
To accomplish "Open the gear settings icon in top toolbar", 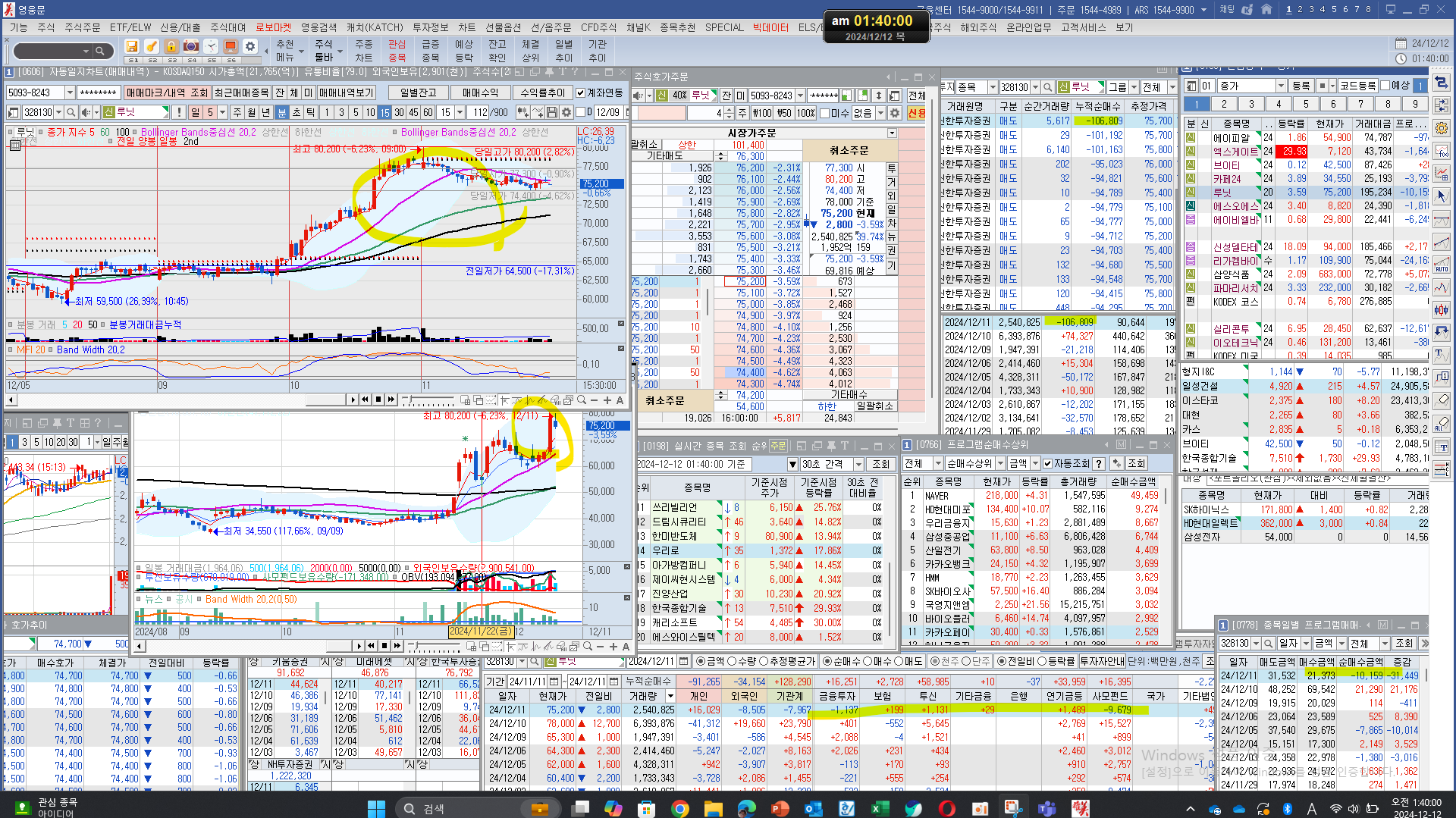I will point(250,47).
